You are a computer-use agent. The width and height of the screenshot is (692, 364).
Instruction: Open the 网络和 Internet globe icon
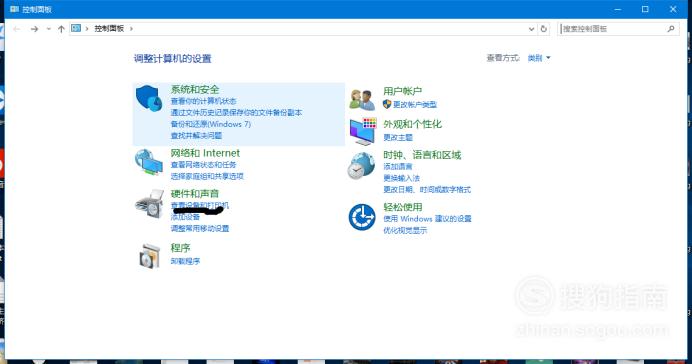(149, 162)
